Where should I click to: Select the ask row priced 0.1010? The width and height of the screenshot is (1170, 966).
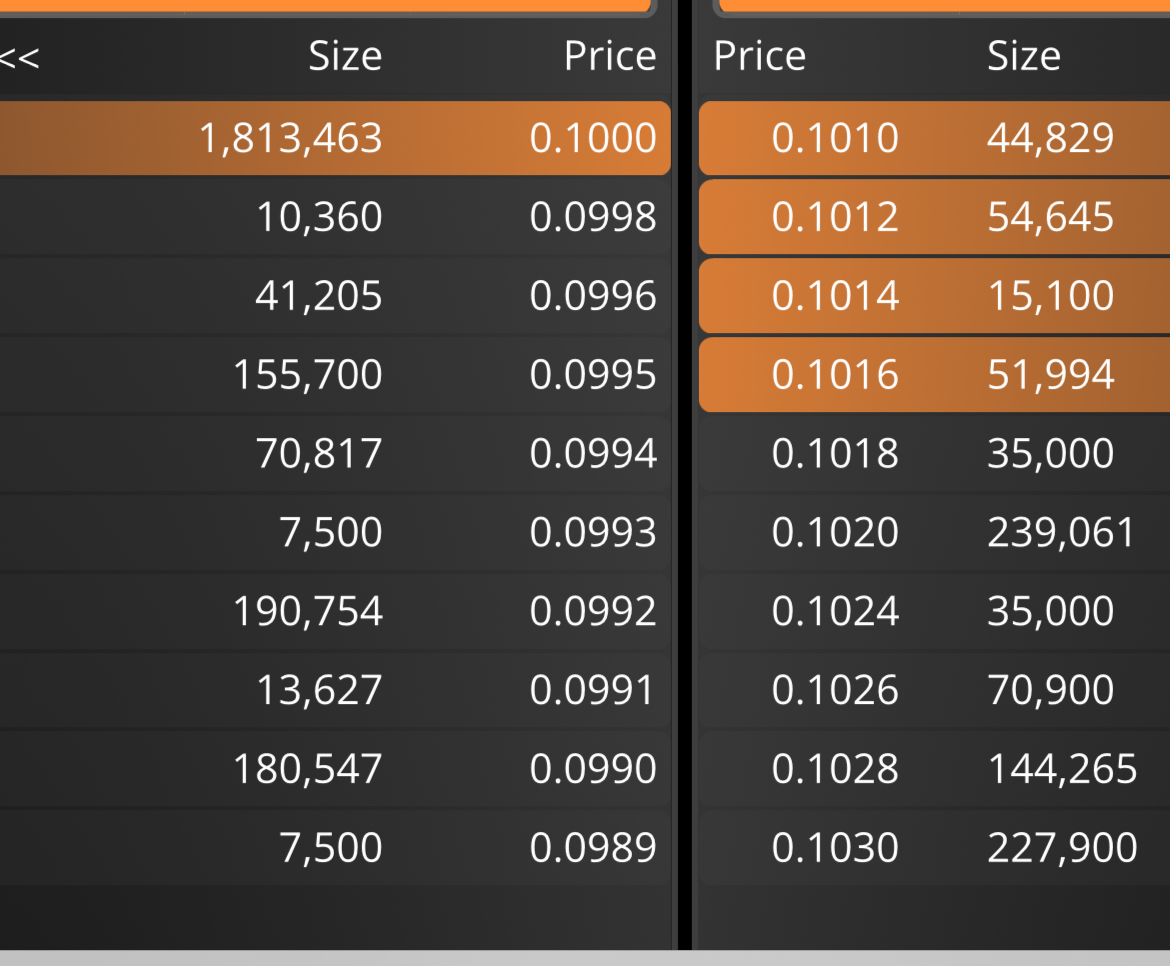tap(934, 138)
